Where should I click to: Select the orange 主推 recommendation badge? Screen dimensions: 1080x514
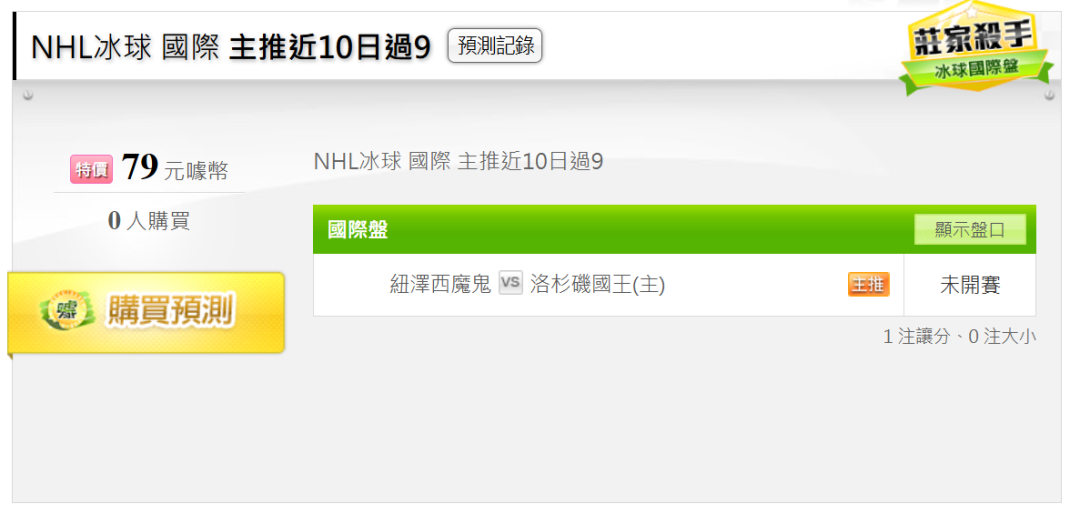869,285
